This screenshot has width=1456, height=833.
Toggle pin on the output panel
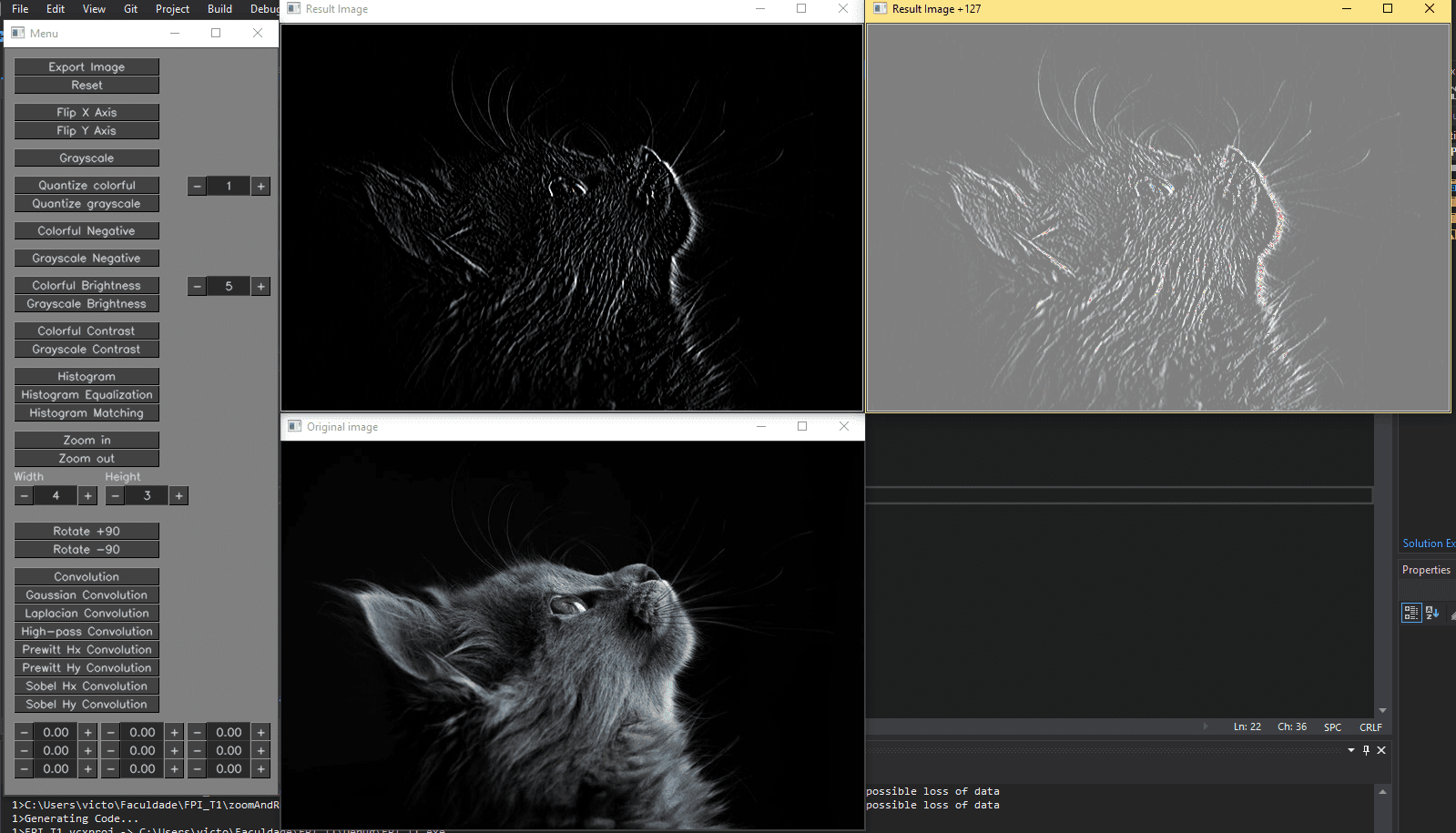coord(1366,750)
